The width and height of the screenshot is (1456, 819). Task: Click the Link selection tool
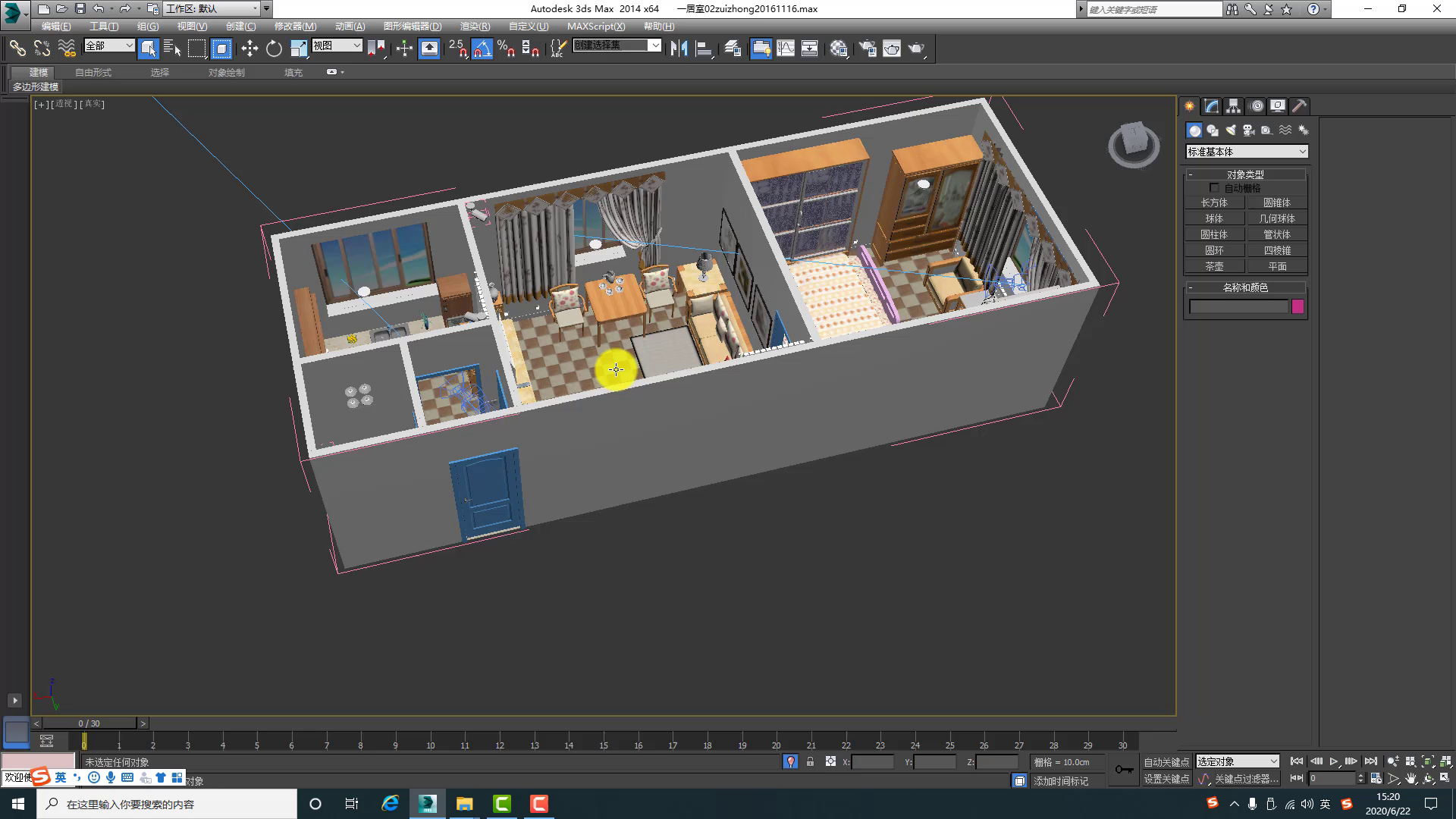coord(17,49)
